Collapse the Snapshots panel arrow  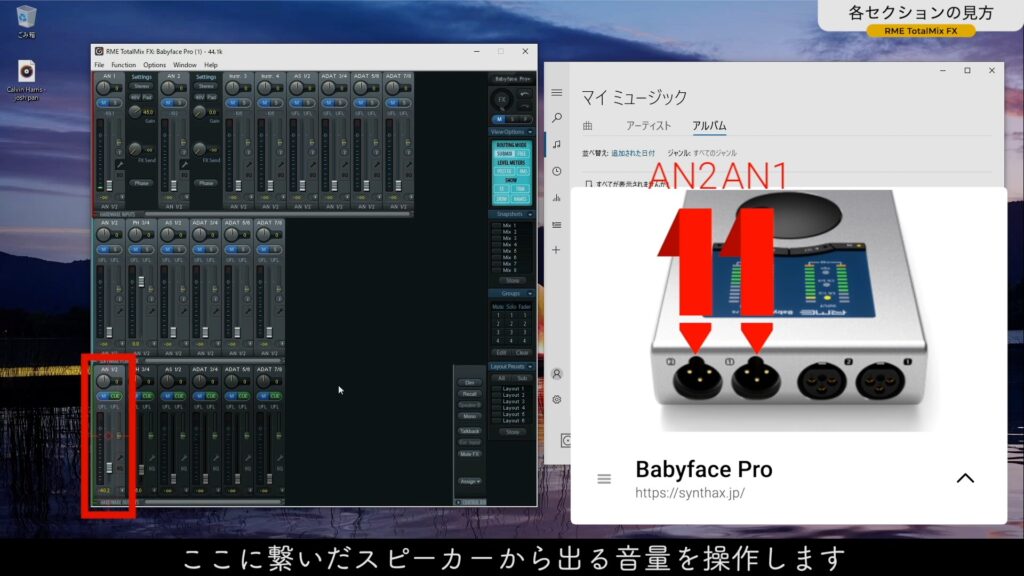[x=530, y=214]
